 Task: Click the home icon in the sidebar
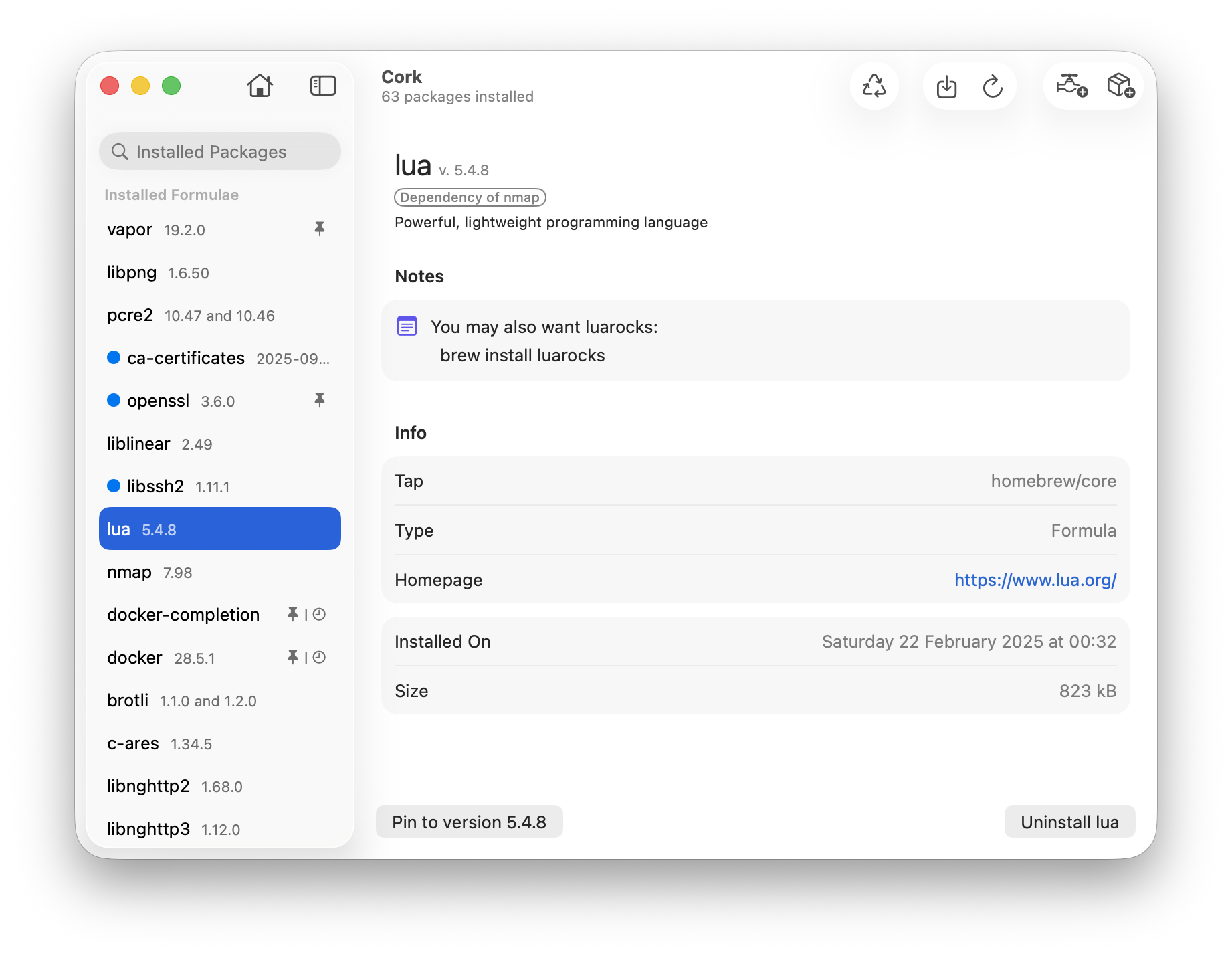pyautogui.click(x=260, y=86)
